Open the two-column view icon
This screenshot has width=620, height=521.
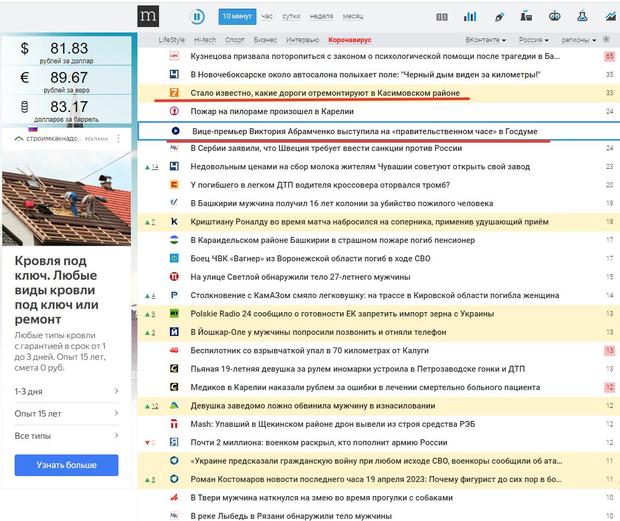pos(442,17)
